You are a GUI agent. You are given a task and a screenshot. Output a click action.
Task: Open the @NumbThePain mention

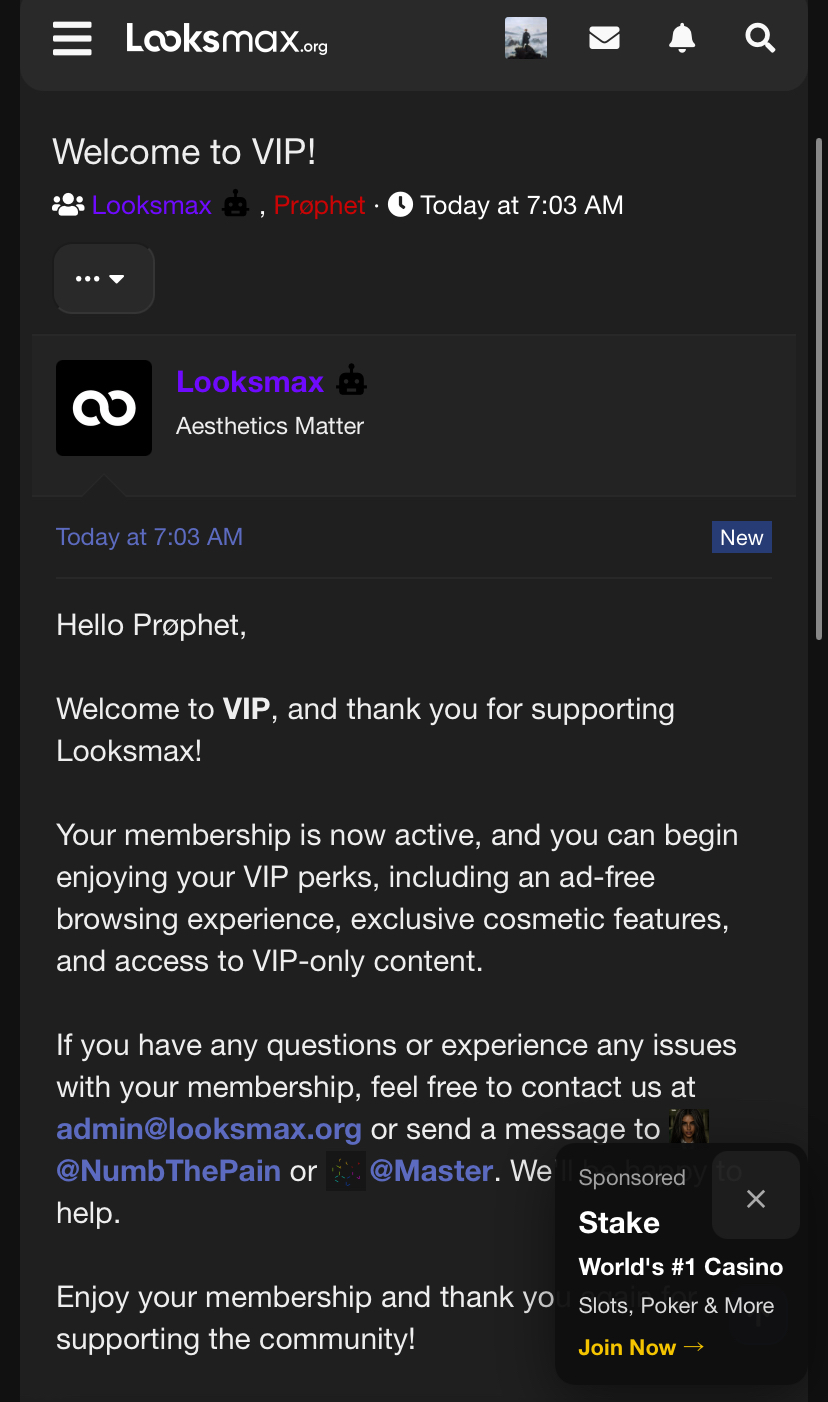click(x=168, y=1171)
